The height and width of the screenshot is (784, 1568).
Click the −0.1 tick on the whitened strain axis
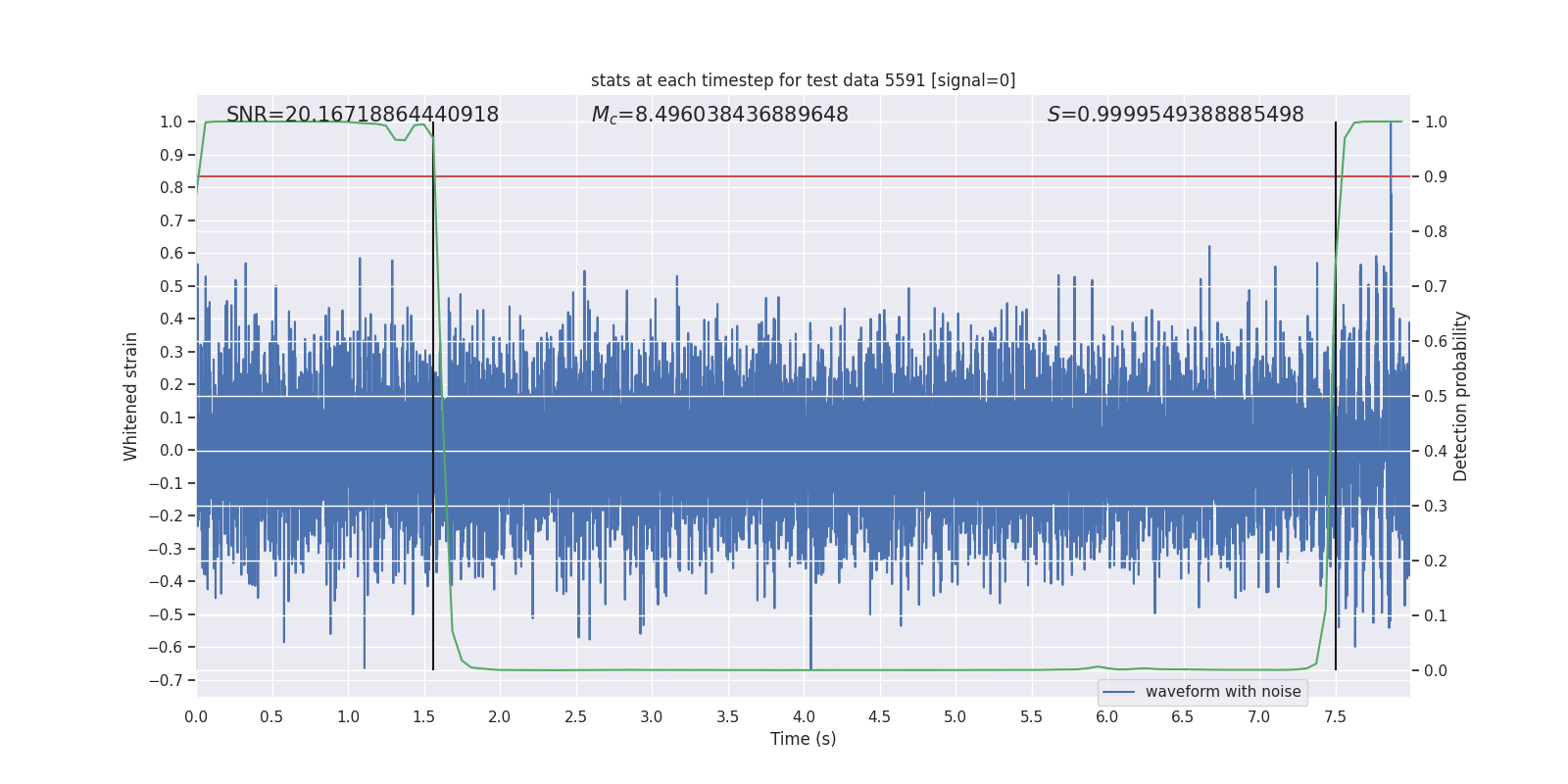tap(166, 483)
